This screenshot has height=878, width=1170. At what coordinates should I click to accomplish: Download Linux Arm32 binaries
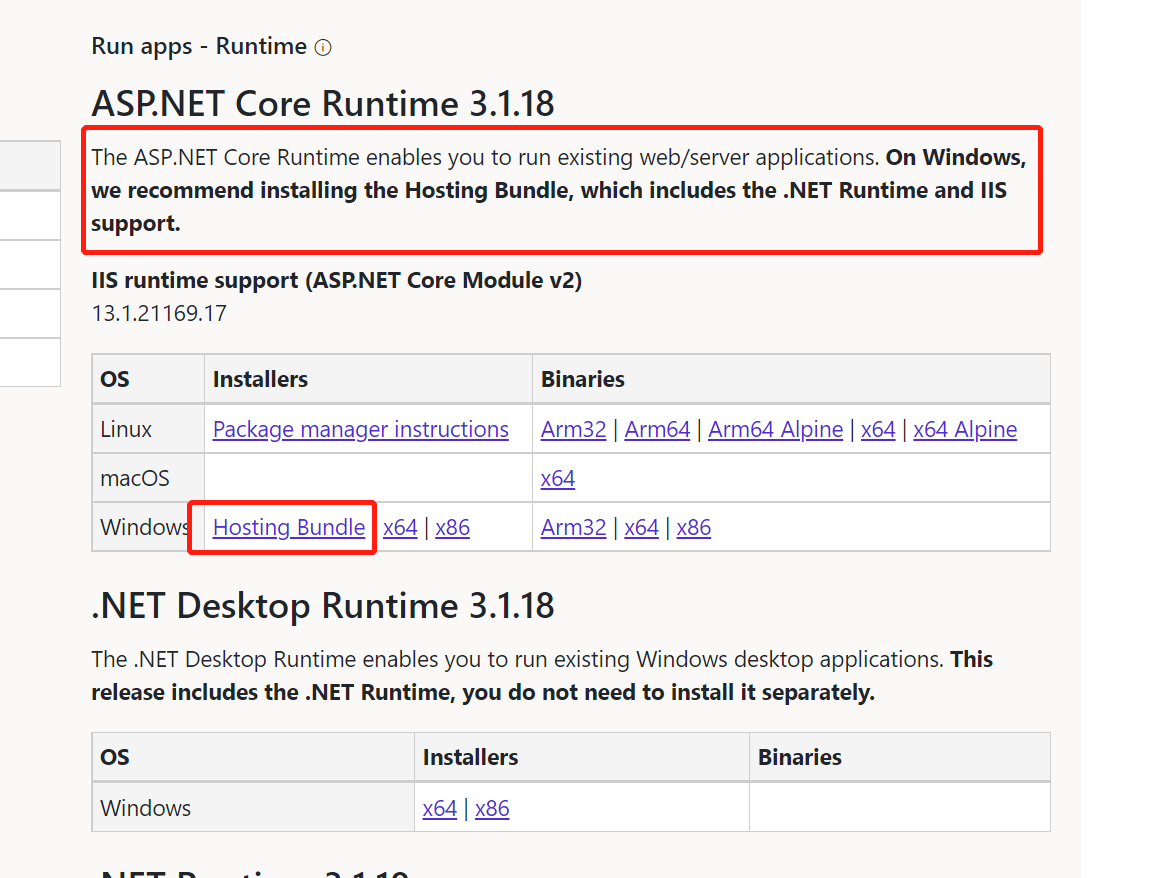pyautogui.click(x=573, y=430)
